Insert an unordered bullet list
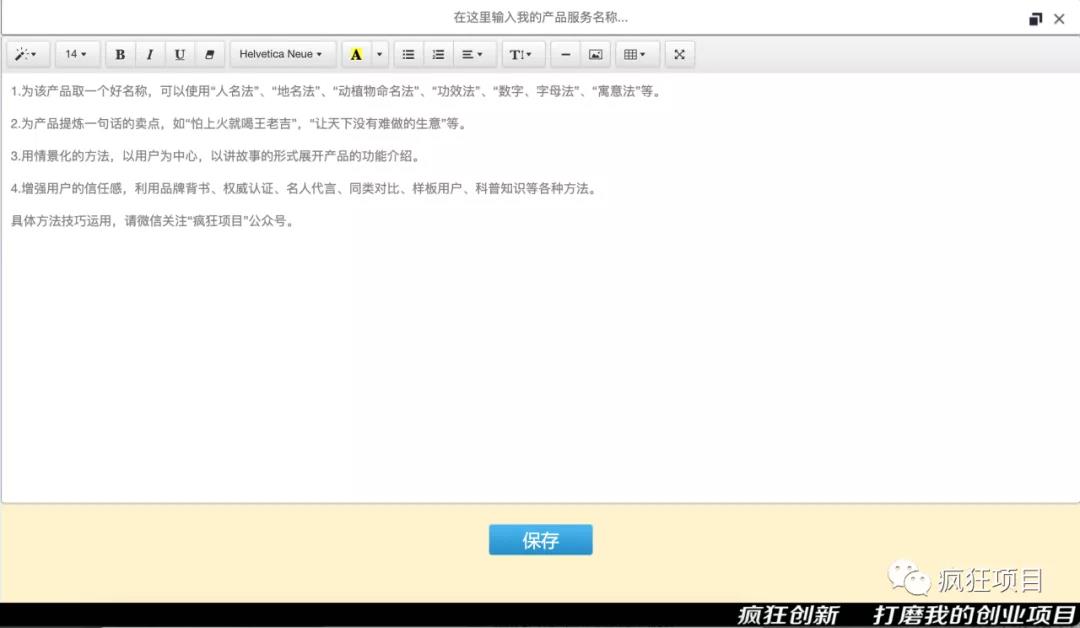 408,54
